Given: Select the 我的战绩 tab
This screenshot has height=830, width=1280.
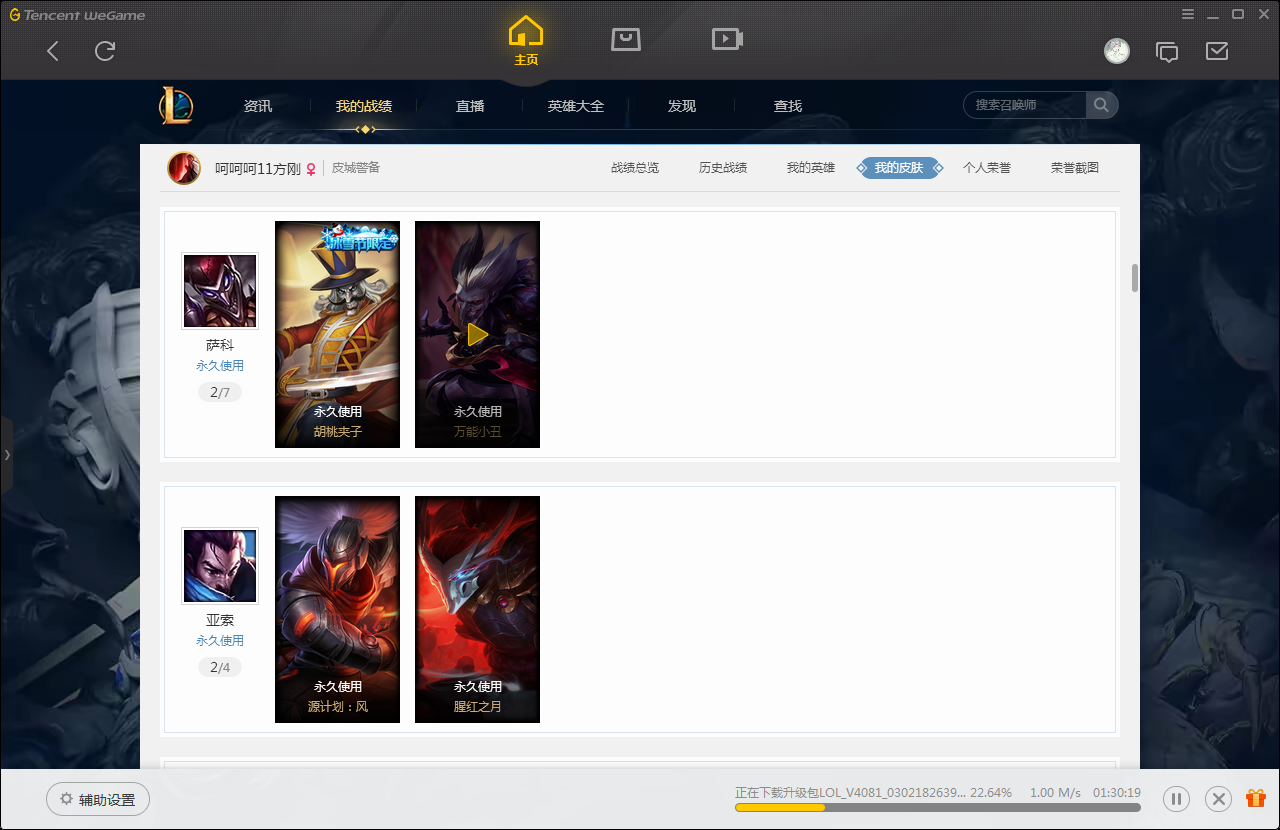Looking at the screenshot, I should pos(364,106).
